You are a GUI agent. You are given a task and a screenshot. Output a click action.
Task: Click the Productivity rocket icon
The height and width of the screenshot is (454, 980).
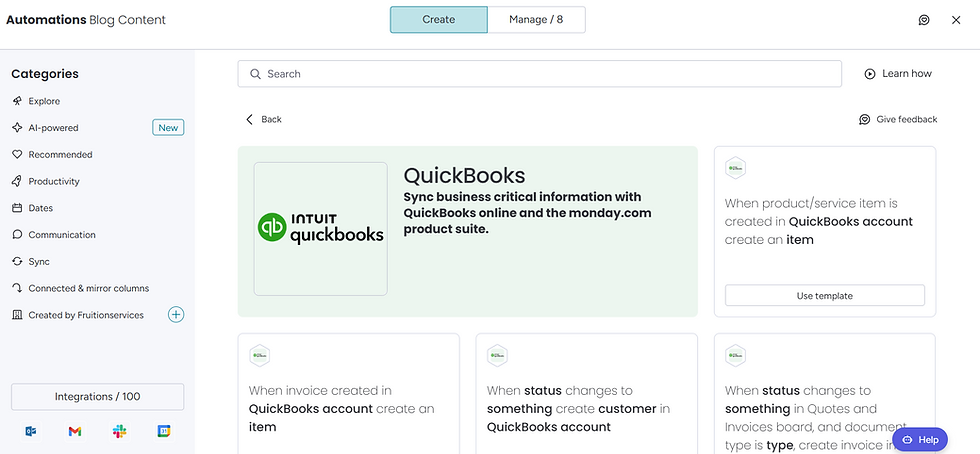tap(17, 181)
